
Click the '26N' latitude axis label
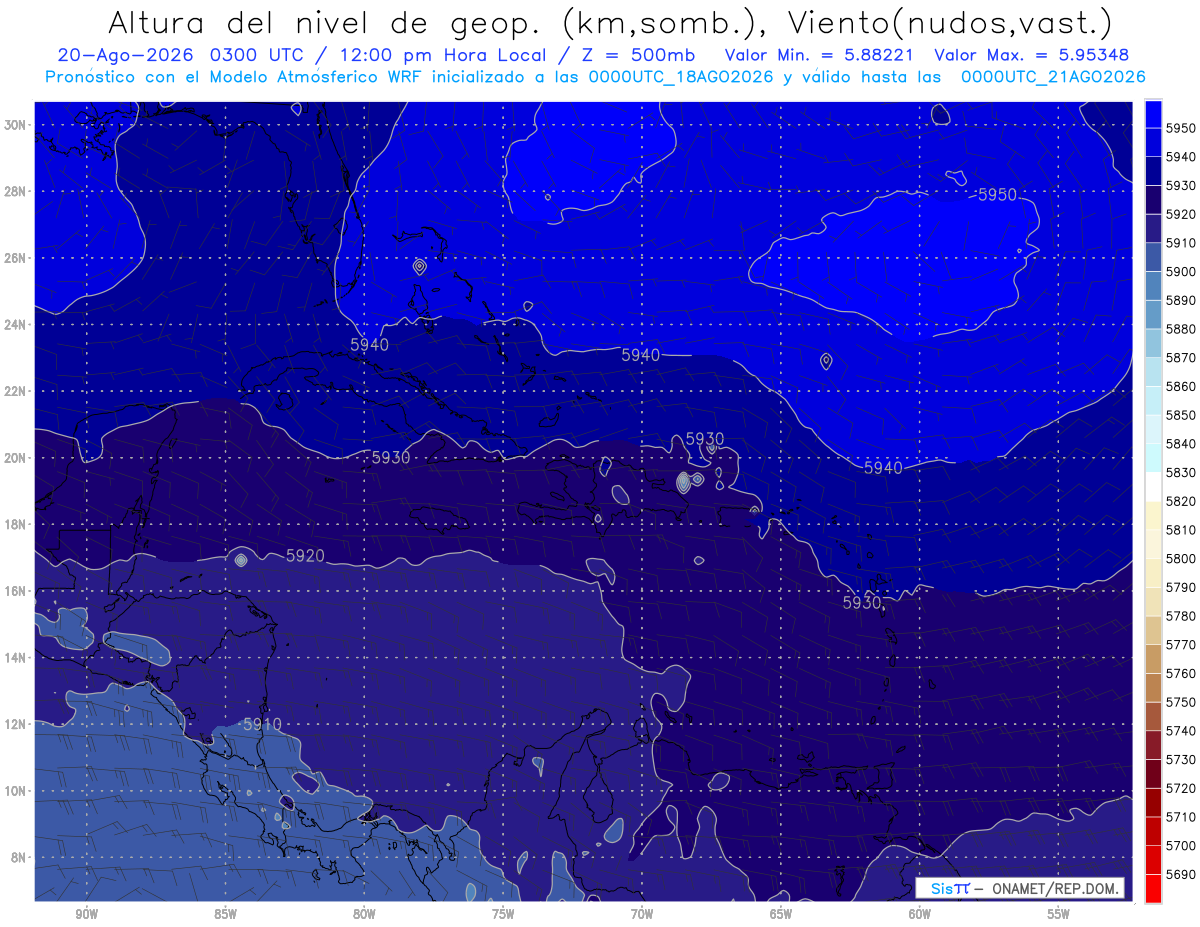pos(15,258)
